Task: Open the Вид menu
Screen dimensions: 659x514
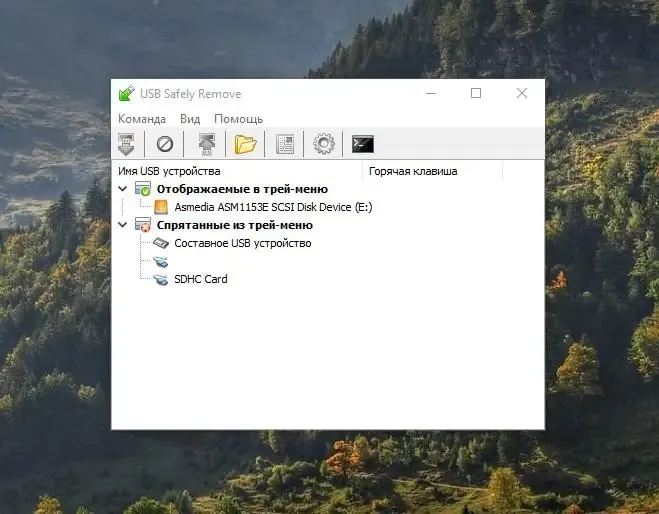Action: 190,119
